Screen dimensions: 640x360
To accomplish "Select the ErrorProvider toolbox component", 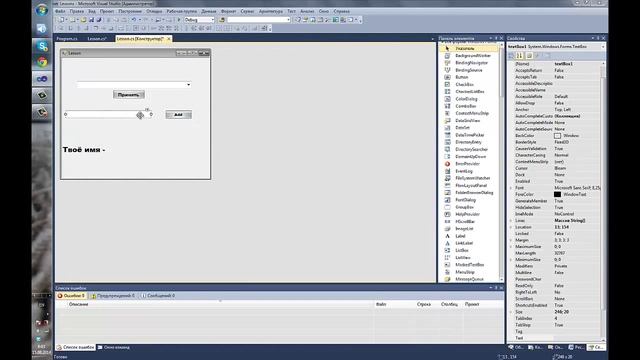I will tap(469, 164).
